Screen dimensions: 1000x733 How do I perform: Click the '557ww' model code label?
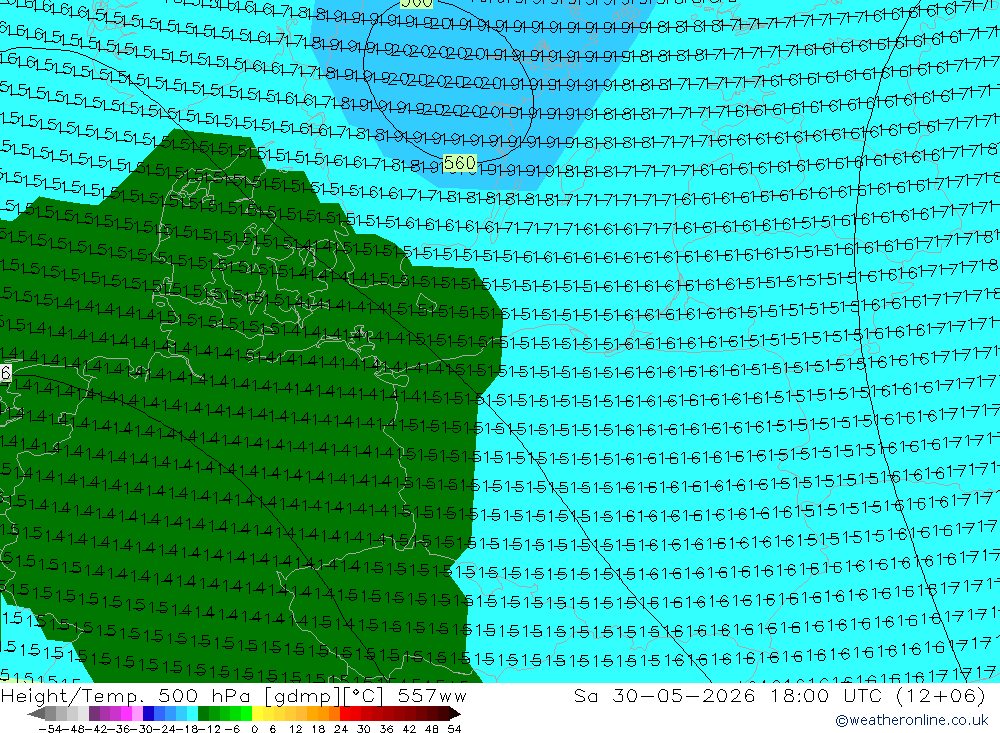coord(432,695)
